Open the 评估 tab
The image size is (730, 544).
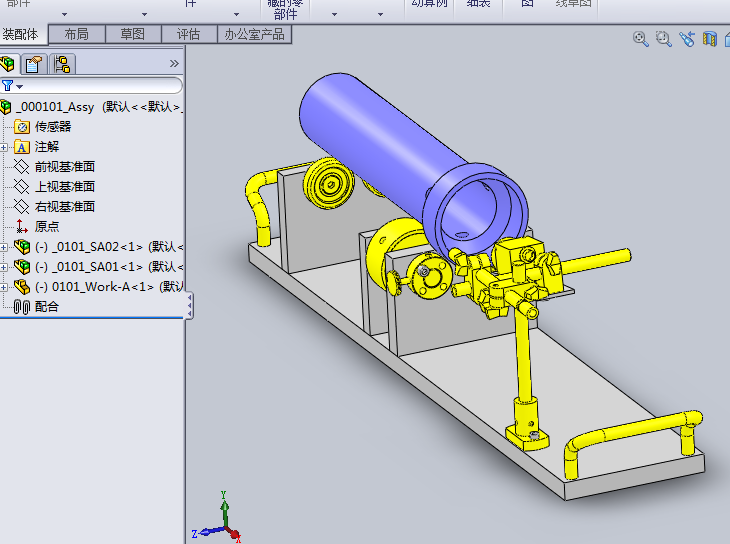click(x=188, y=34)
